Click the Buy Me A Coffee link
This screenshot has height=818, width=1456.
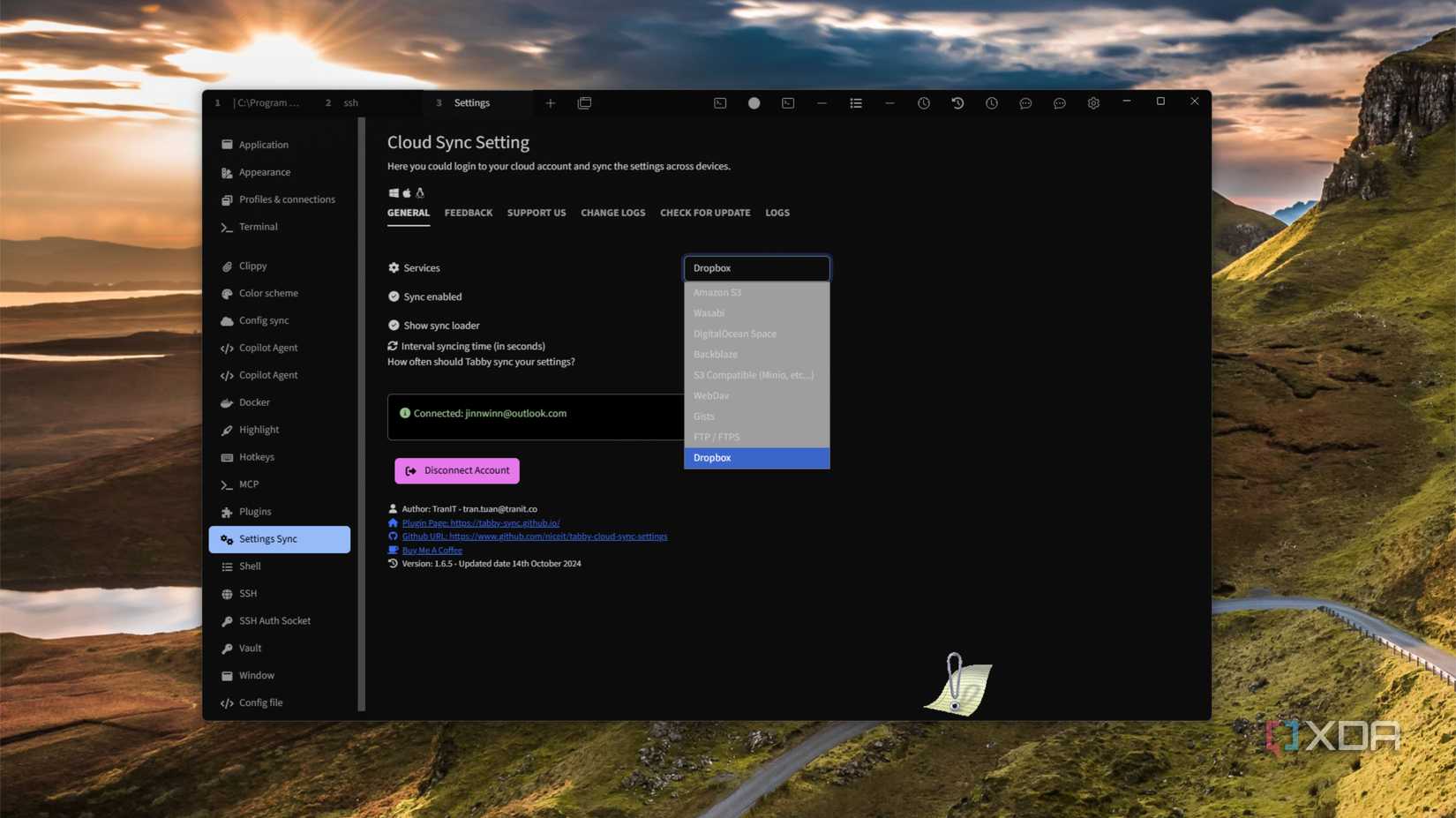(432, 551)
